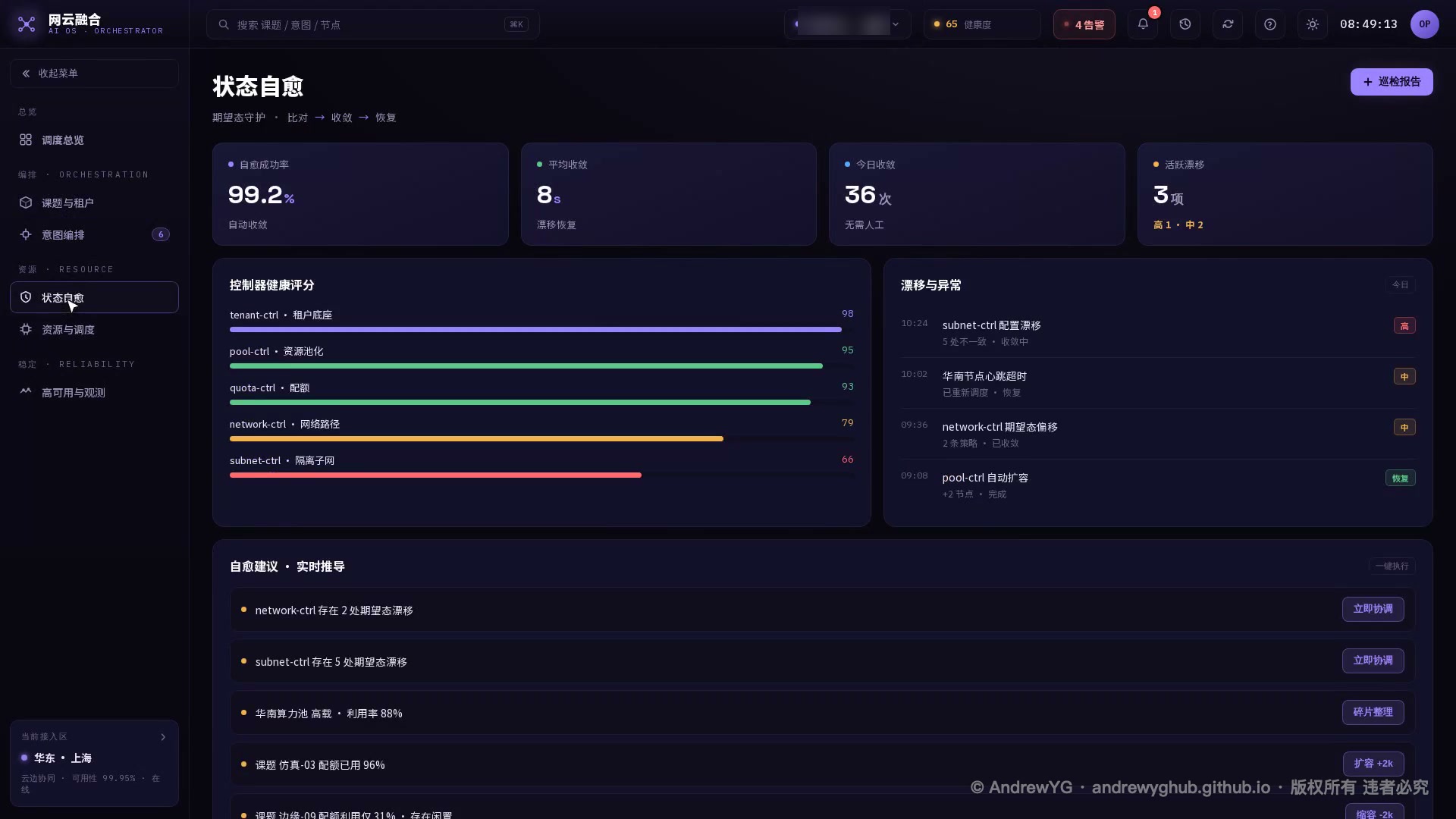
Task: Open 高可用与观测 menu item
Action: tap(94, 392)
